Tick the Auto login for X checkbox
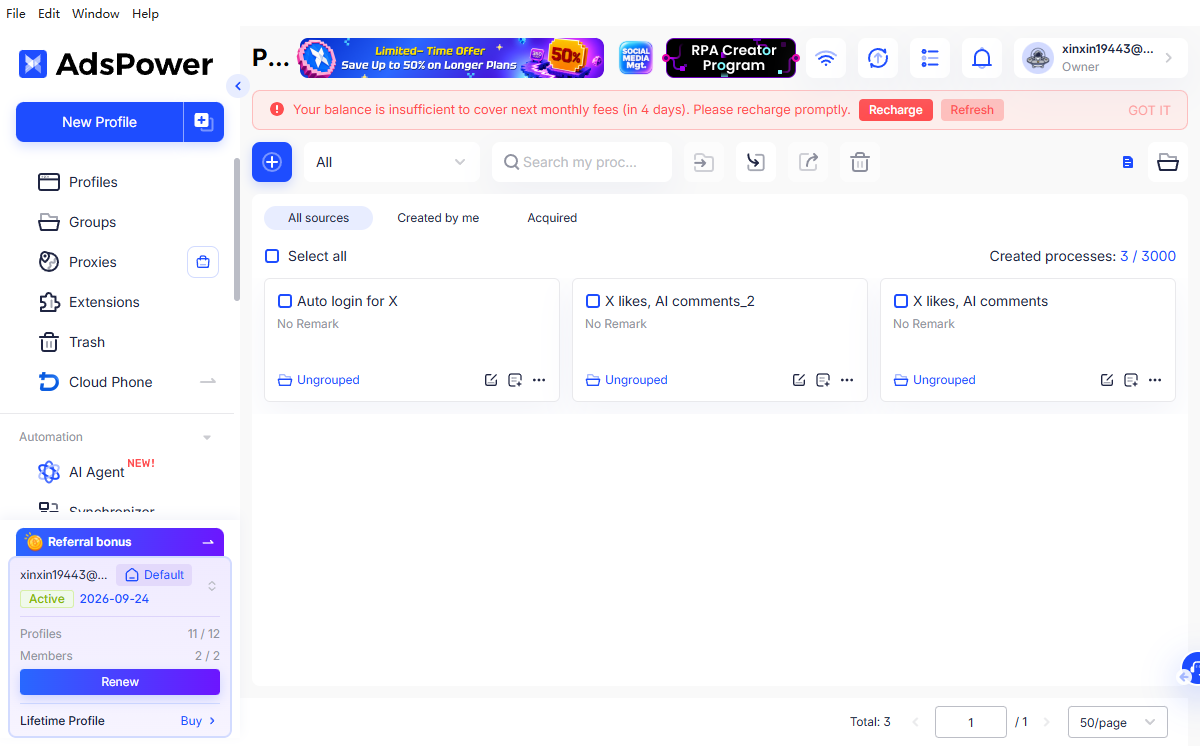The height and width of the screenshot is (746, 1200). click(x=285, y=301)
